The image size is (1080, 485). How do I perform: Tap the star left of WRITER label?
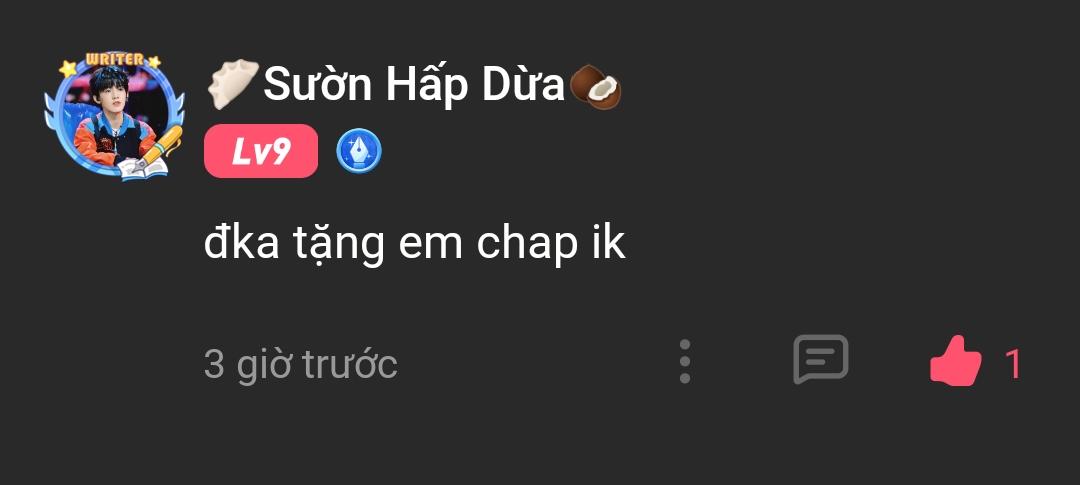click(x=68, y=68)
